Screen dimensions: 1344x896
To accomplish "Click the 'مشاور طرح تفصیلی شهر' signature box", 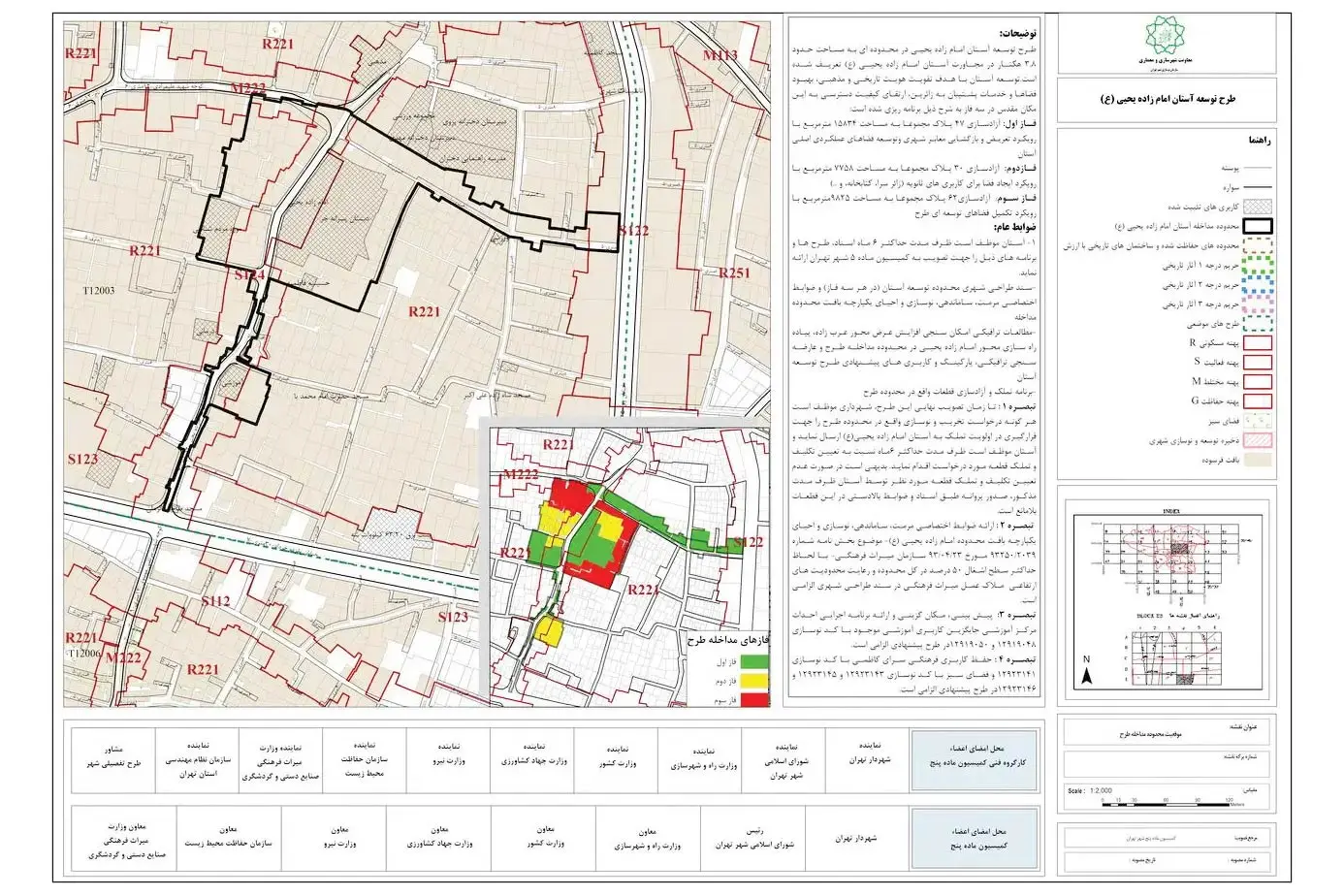I will pos(114,759).
